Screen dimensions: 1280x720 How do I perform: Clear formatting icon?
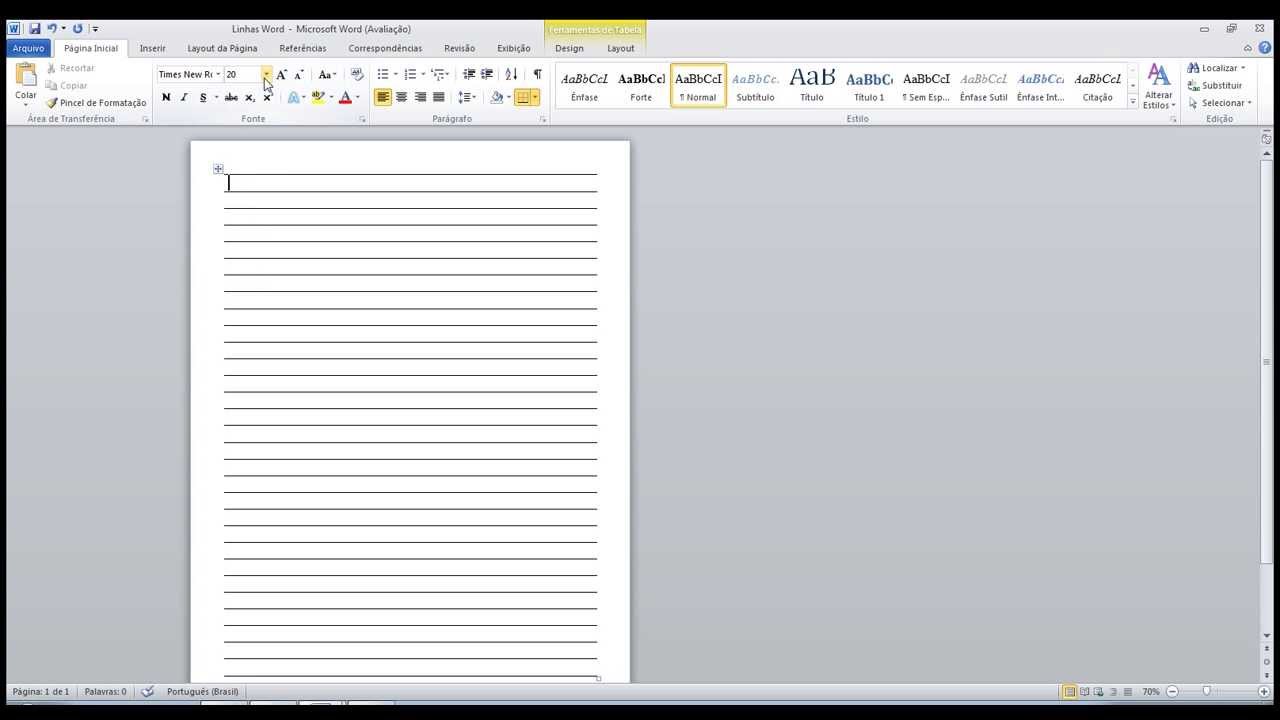357,74
